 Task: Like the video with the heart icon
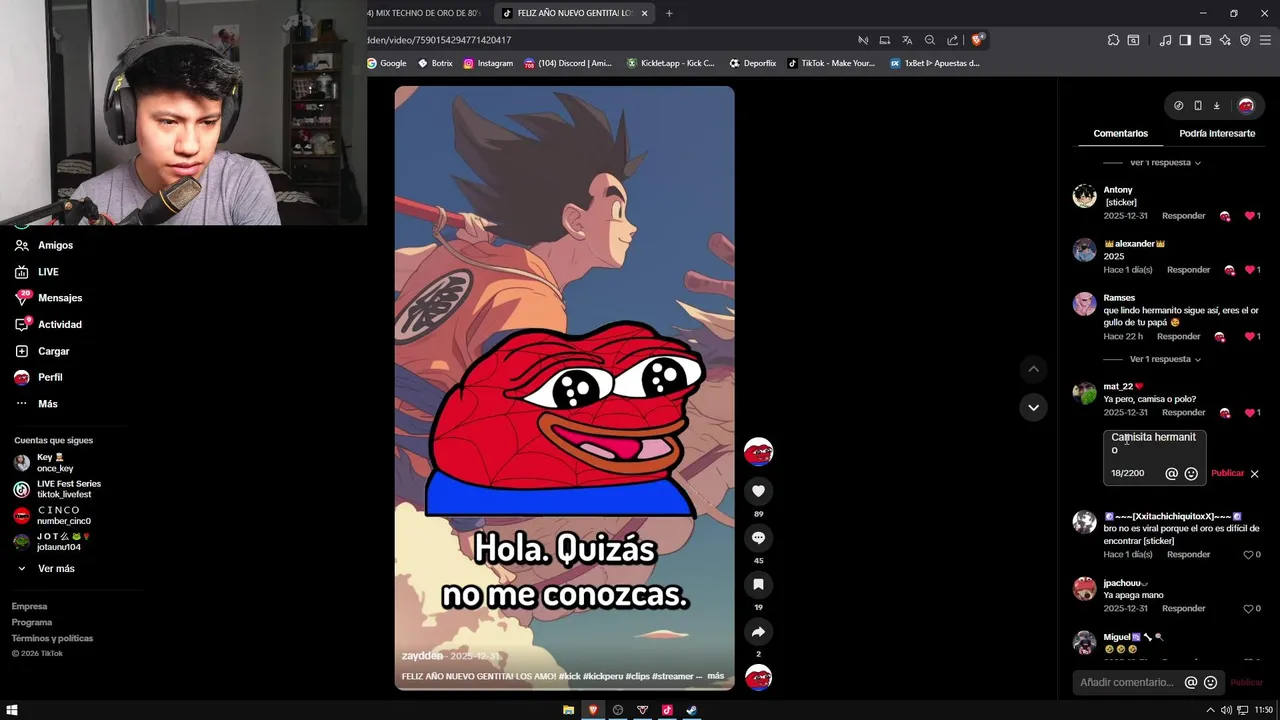758,491
